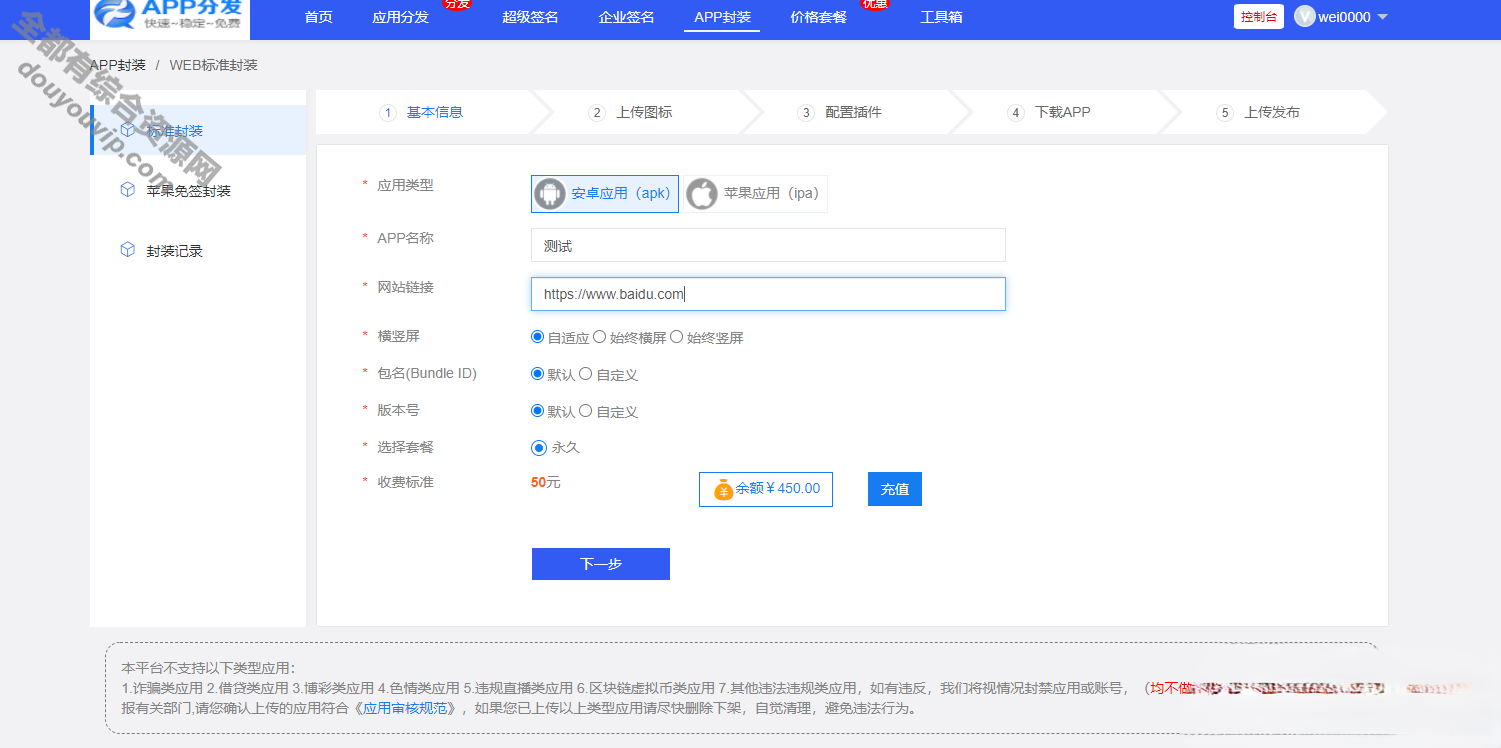Open APP封装 menu item
Image resolution: width=1501 pixels, height=748 pixels.
722,17
